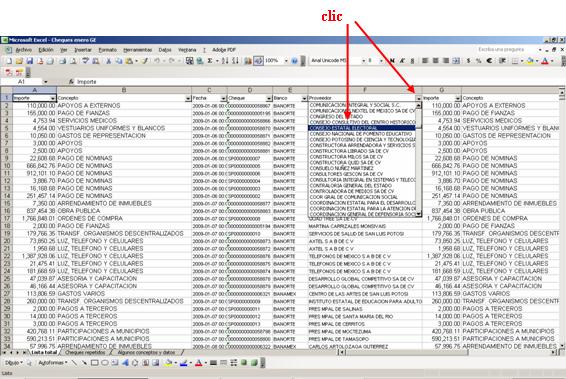566x379 pixels.
Task: Open the Autoformas drawing menu button
Action: coord(52,363)
